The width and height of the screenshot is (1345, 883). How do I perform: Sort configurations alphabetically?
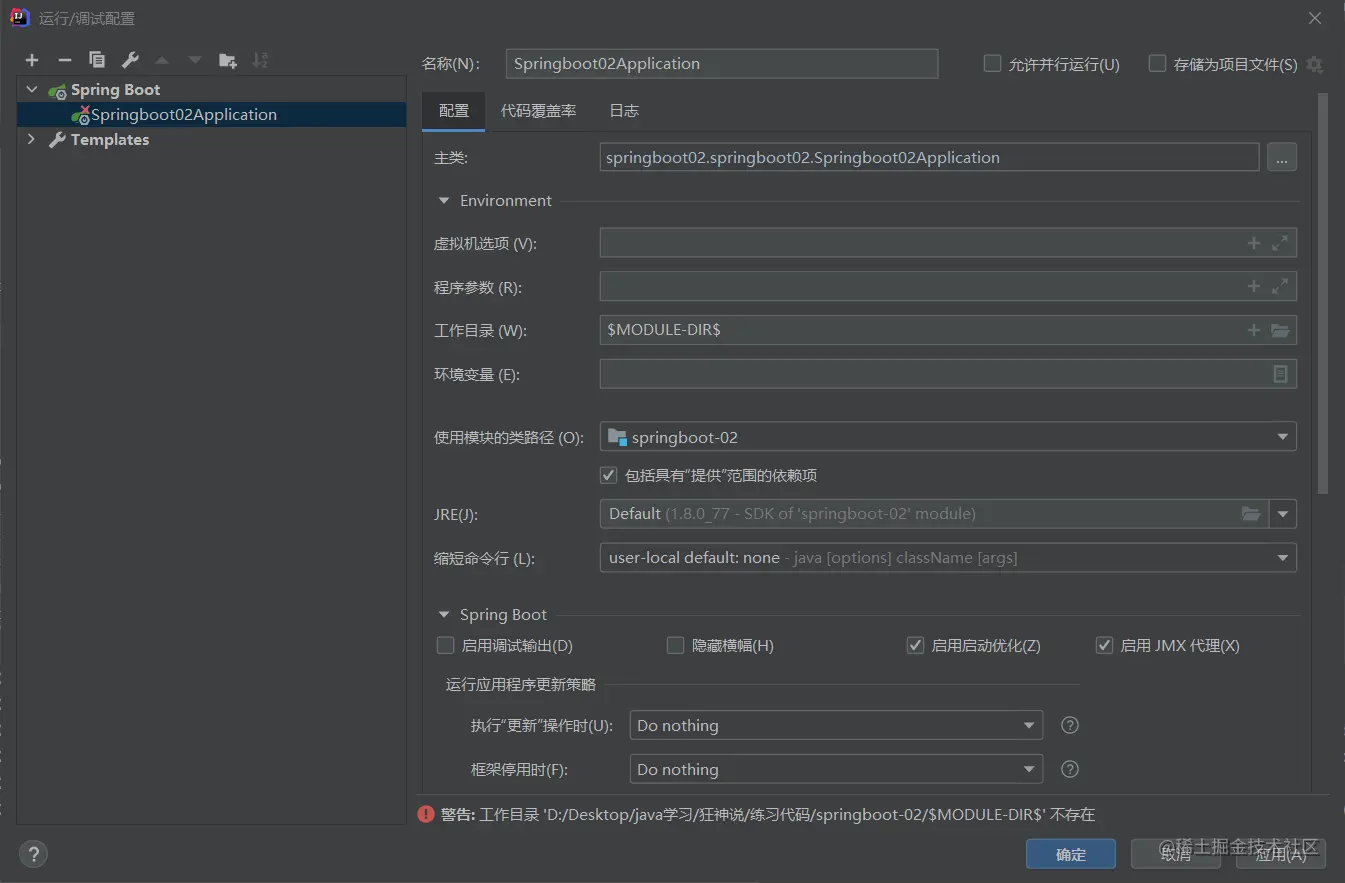[260, 61]
